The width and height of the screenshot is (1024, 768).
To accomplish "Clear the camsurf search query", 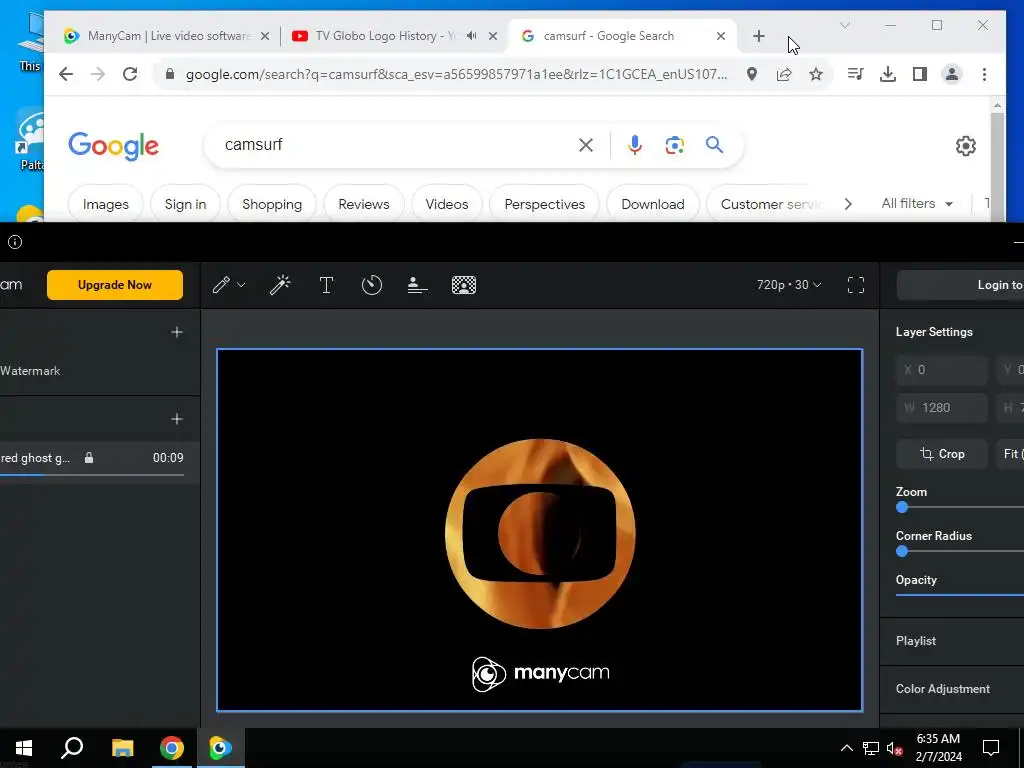I will (586, 145).
